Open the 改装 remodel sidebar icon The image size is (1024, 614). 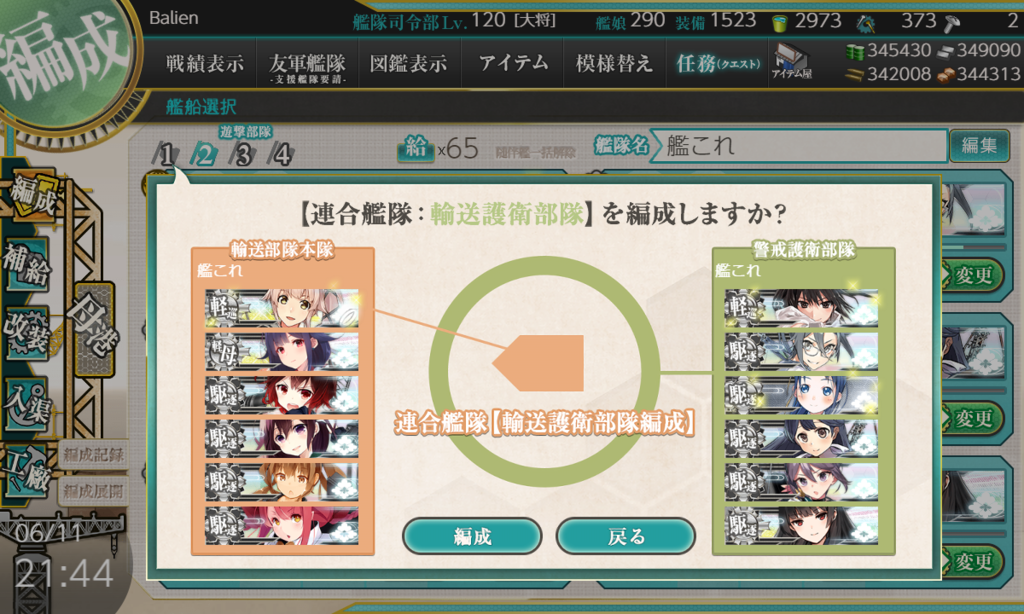click(27, 334)
